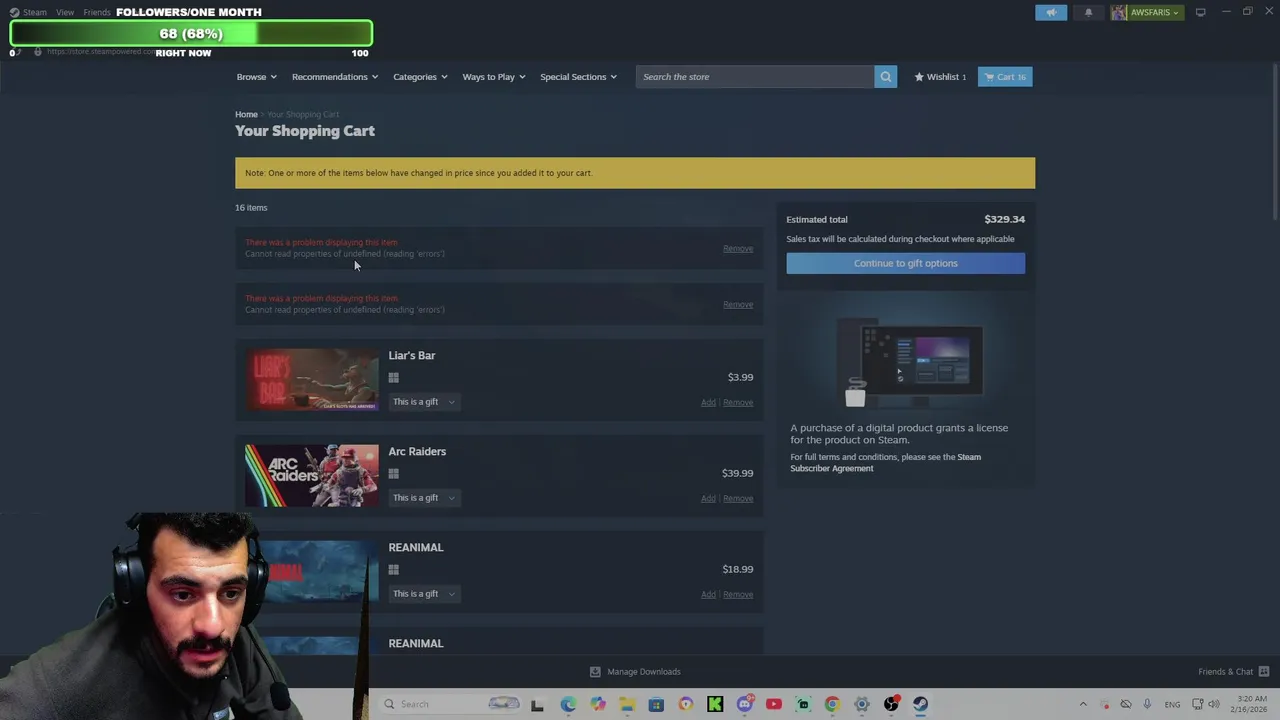Click the store search magnifier button

pyautogui.click(x=885, y=77)
